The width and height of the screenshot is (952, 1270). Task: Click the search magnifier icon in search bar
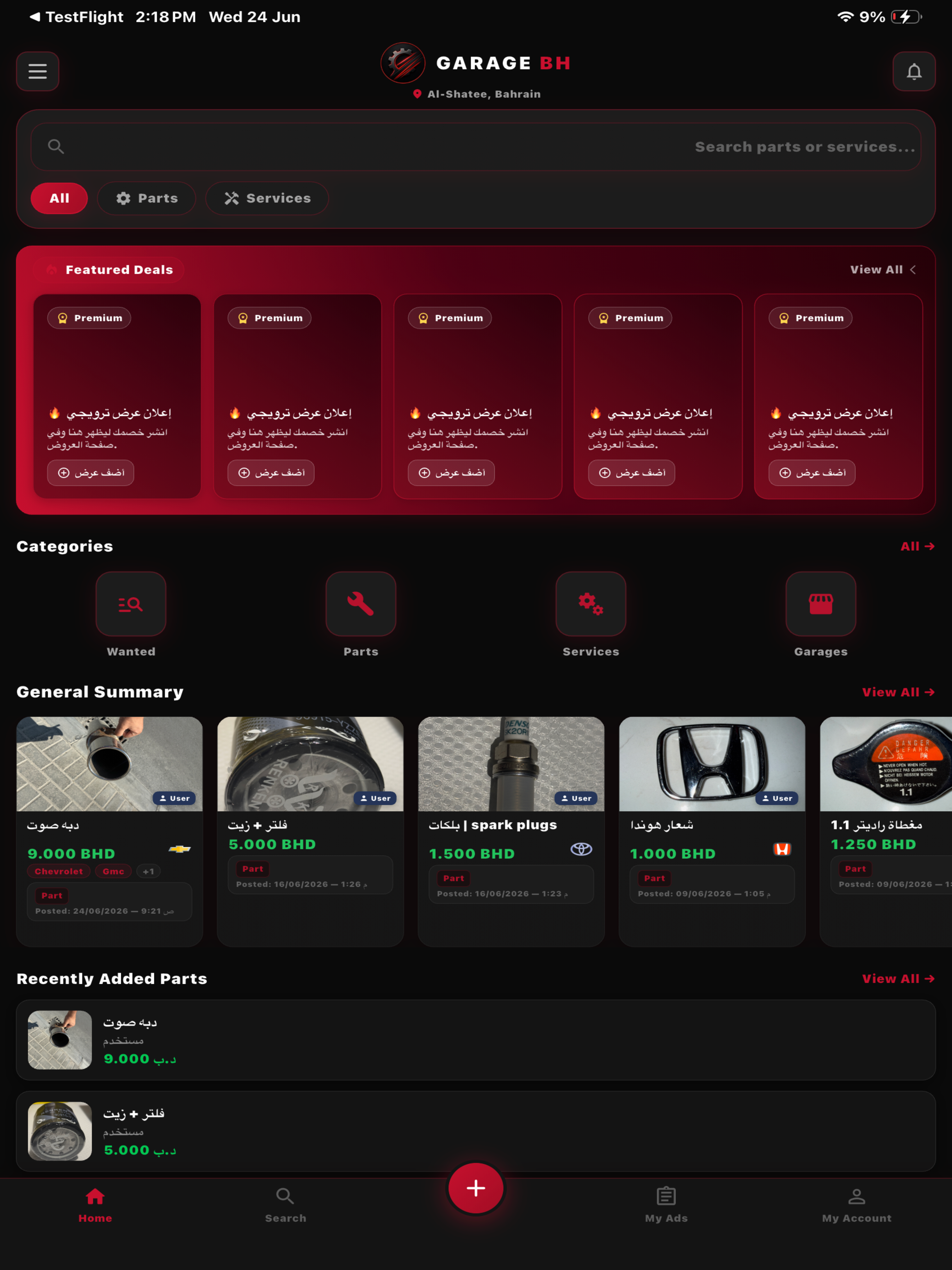(56, 146)
